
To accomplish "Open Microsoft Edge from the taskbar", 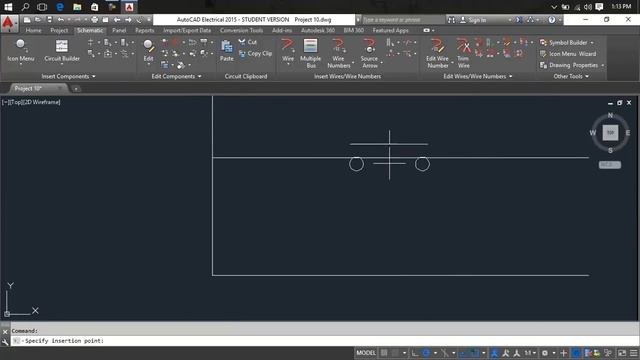I will click(x=60, y=7).
